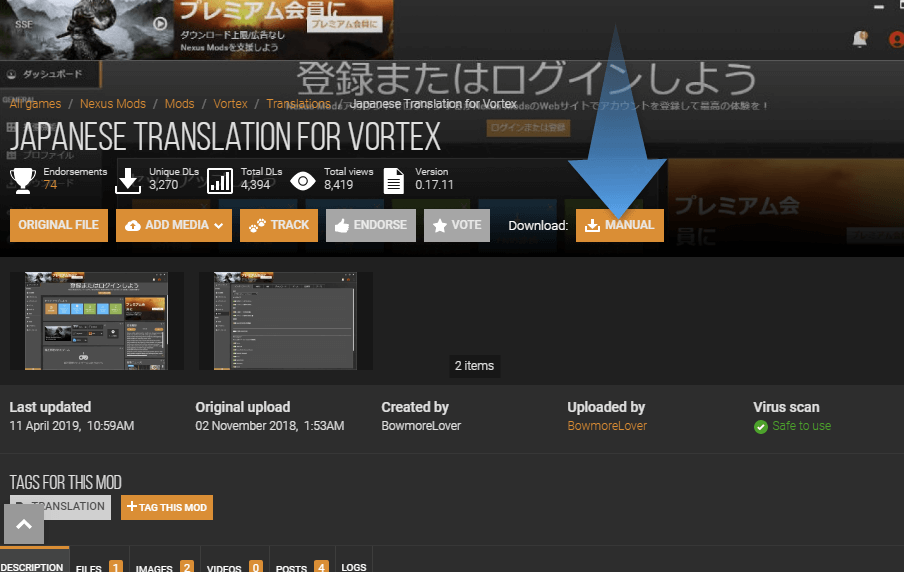The height and width of the screenshot is (572, 904).
Task: Track this mod with TRACK button
Action: pyautogui.click(x=278, y=225)
